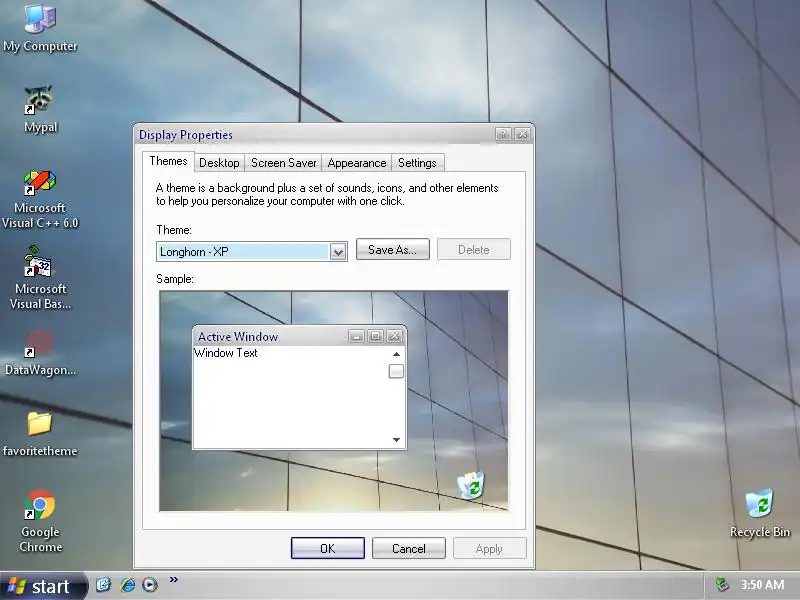Cancel the Display Properties dialog

tap(409, 548)
